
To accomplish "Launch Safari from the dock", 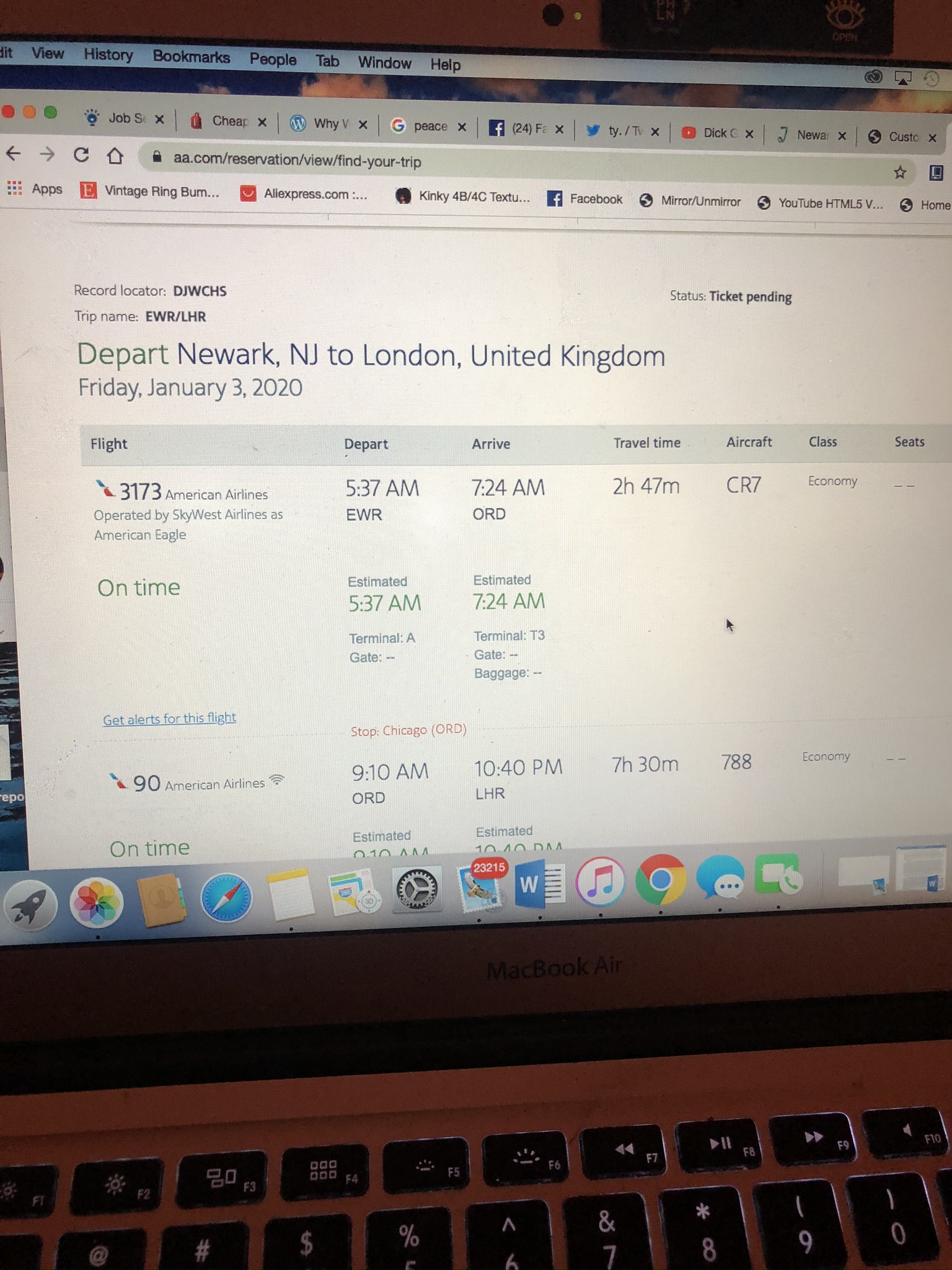I will point(226,899).
